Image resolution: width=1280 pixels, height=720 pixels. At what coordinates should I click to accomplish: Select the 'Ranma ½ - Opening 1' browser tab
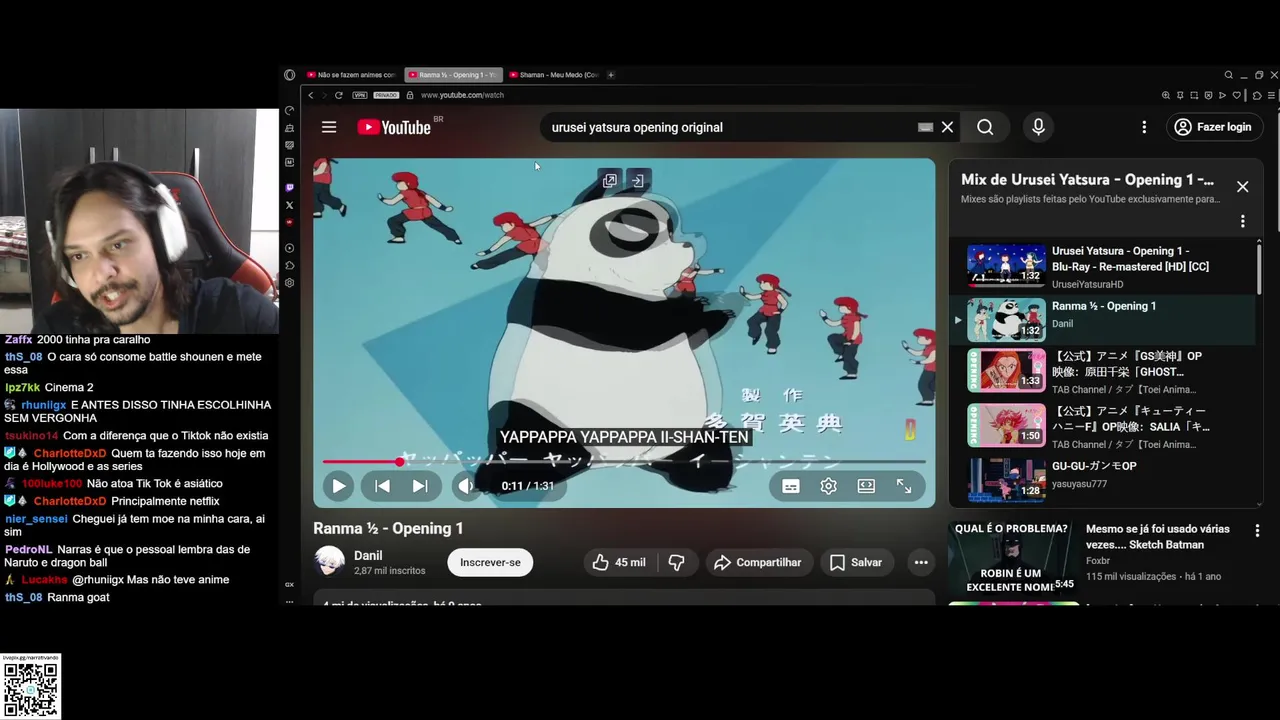[x=453, y=75]
